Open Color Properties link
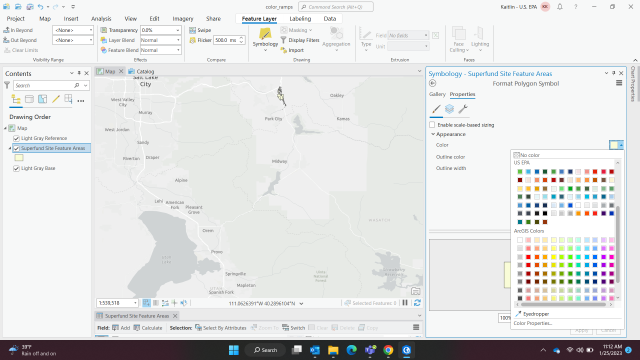The height and width of the screenshot is (360, 640). point(533,323)
